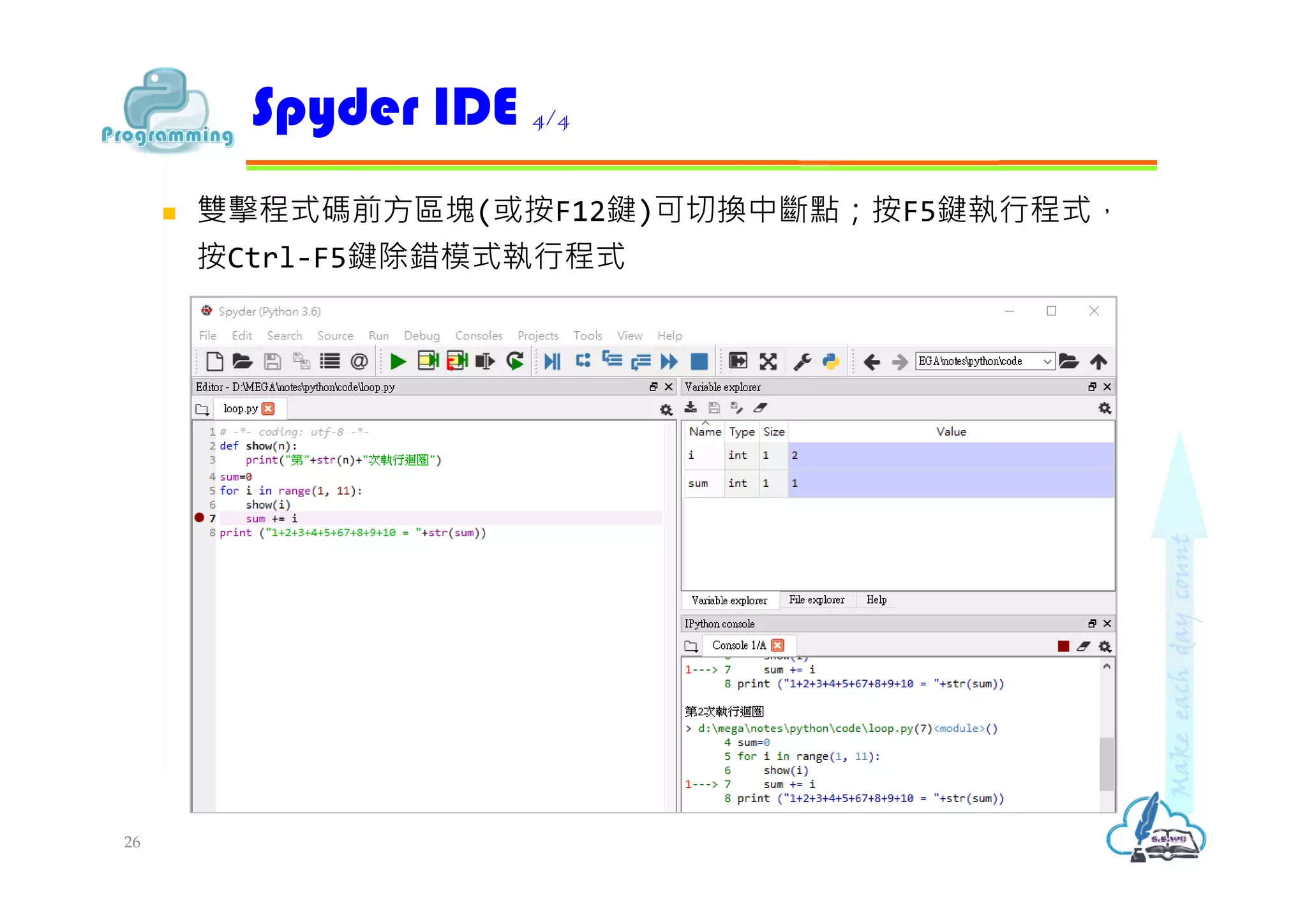Click the Continue execution double-arrow icon
The height and width of the screenshot is (924, 1307).
(x=669, y=362)
